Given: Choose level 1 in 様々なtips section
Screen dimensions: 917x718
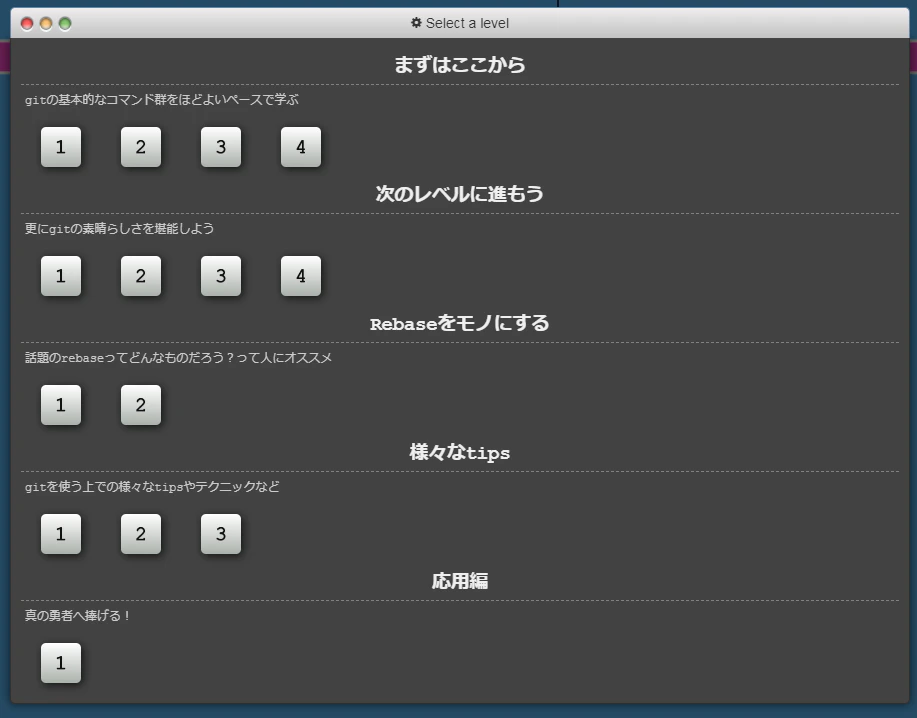Looking at the screenshot, I should (61, 534).
